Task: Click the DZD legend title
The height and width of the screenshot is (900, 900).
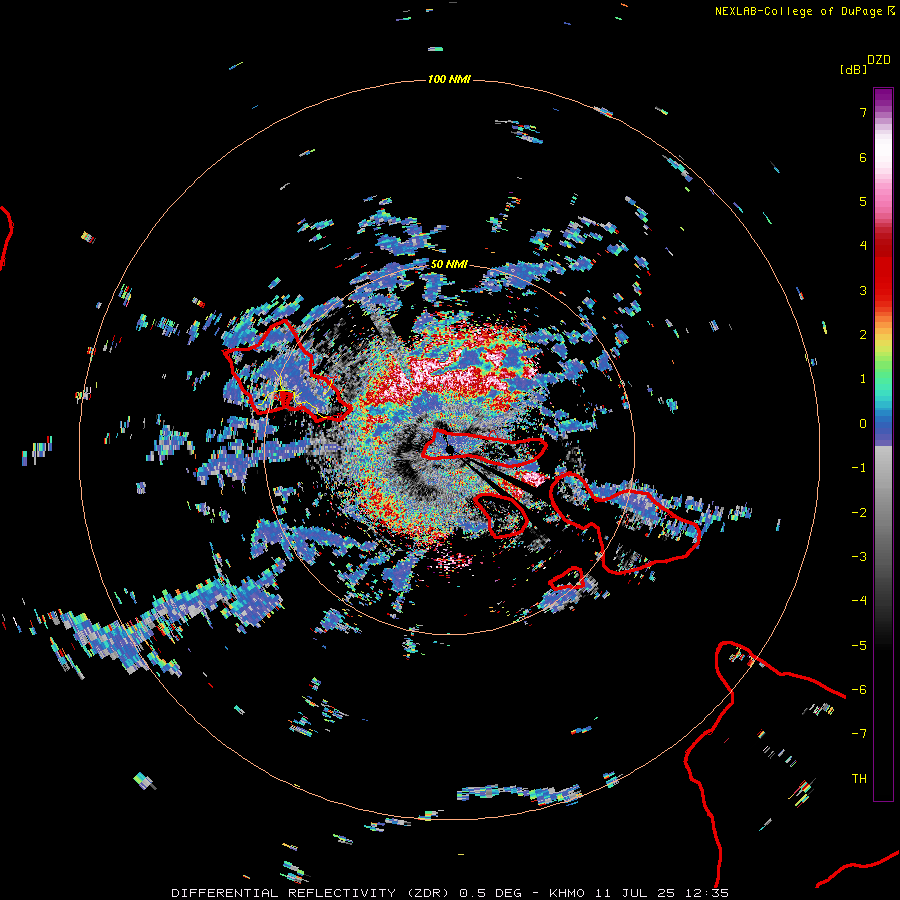Action: tap(879, 60)
